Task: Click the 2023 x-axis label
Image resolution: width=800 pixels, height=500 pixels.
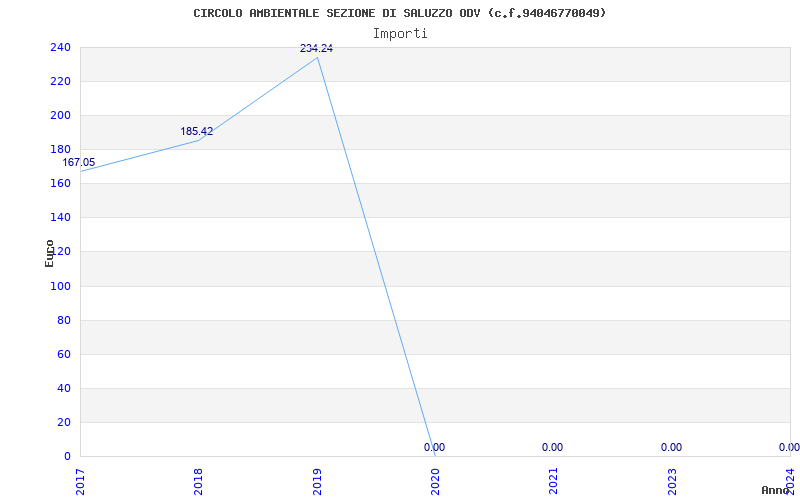Action: coord(672,482)
